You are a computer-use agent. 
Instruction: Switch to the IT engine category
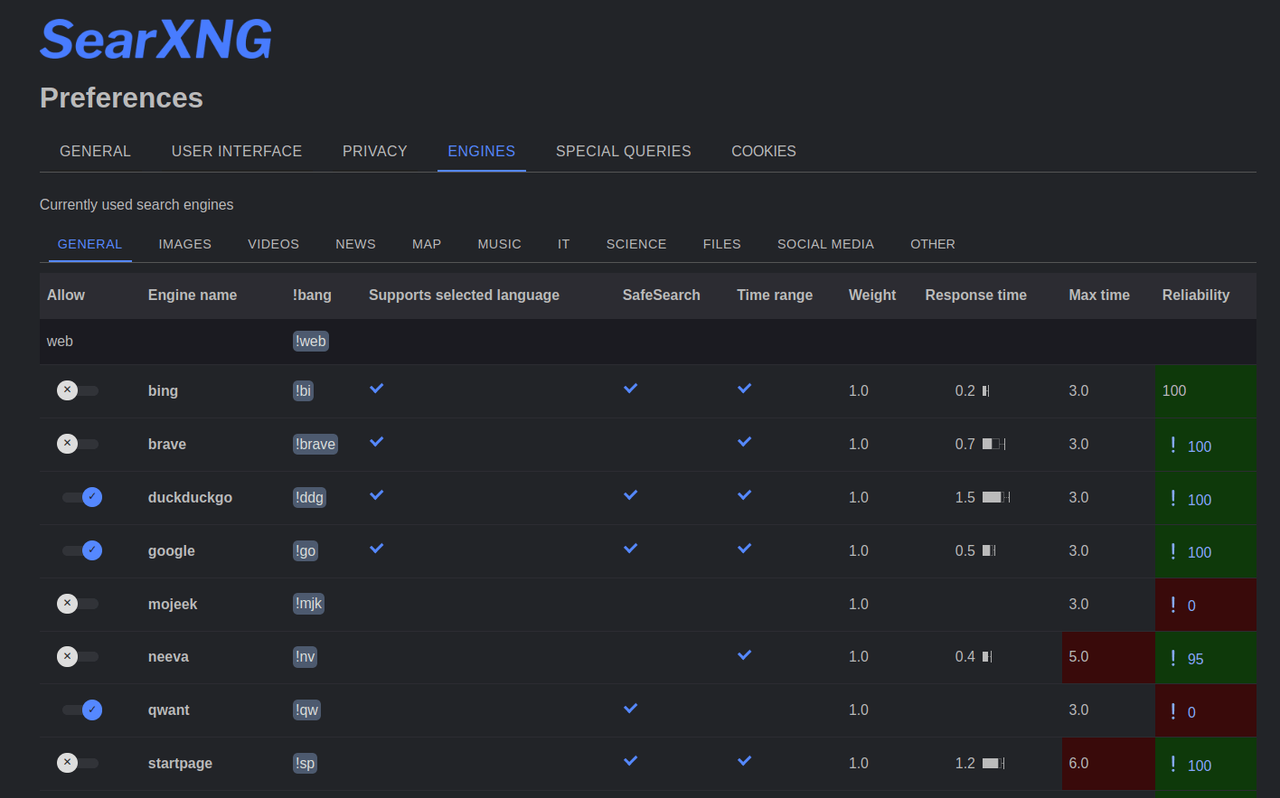click(564, 244)
